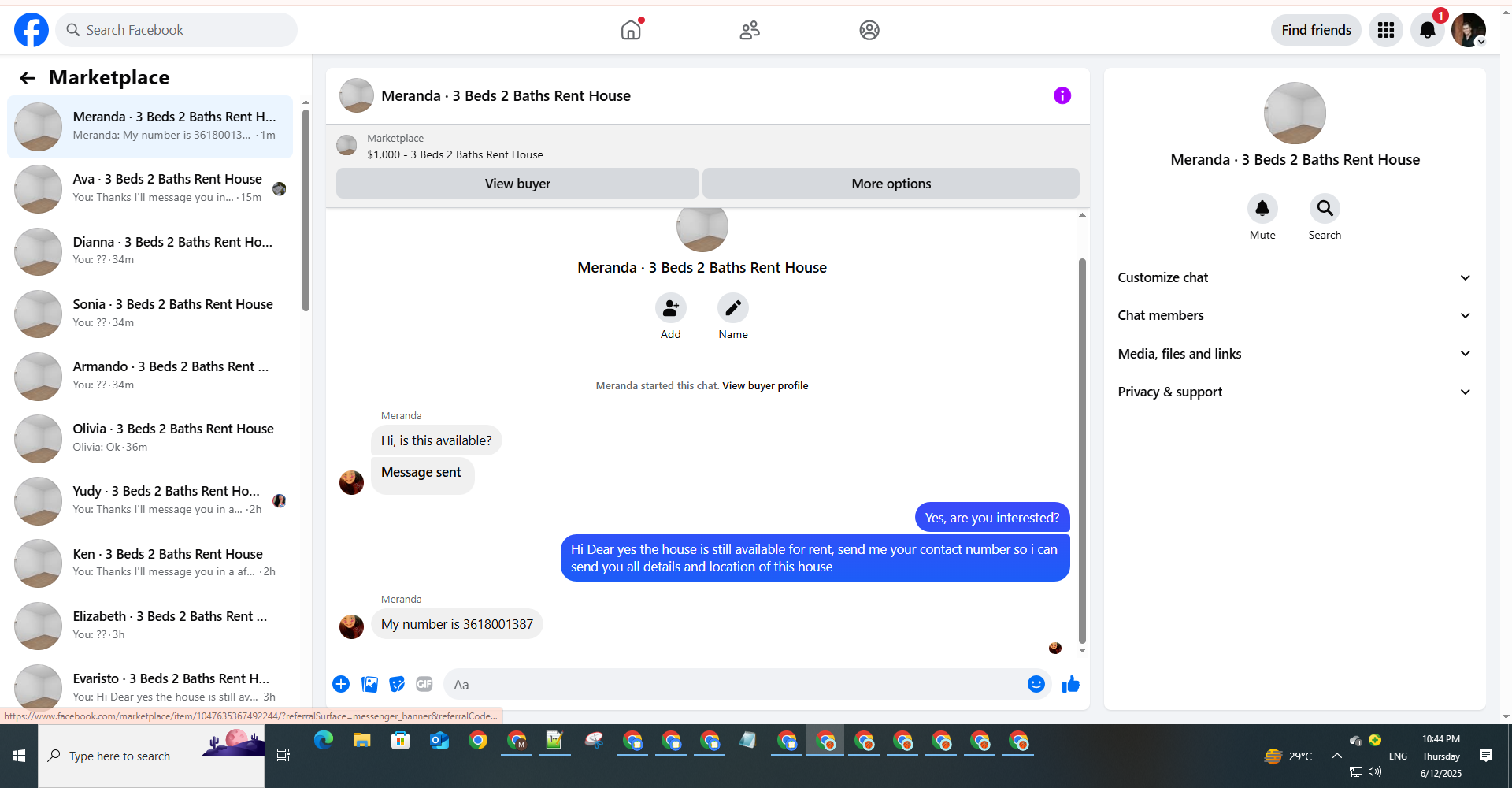Viewport: 1512px width, 788px height.
Task: Attach a photo file icon
Action: [369, 684]
